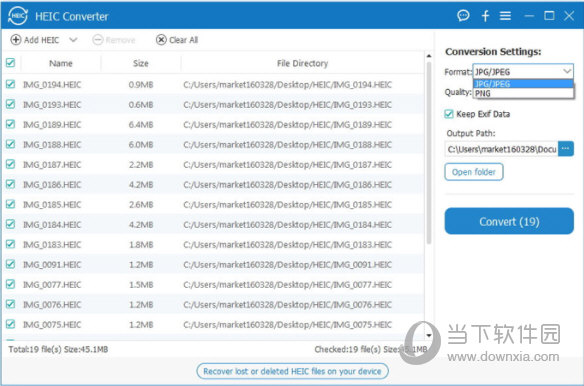Image resolution: width=584 pixels, height=386 pixels.
Task: Select file name IMG_0189.HEIC
Action: (x=52, y=124)
